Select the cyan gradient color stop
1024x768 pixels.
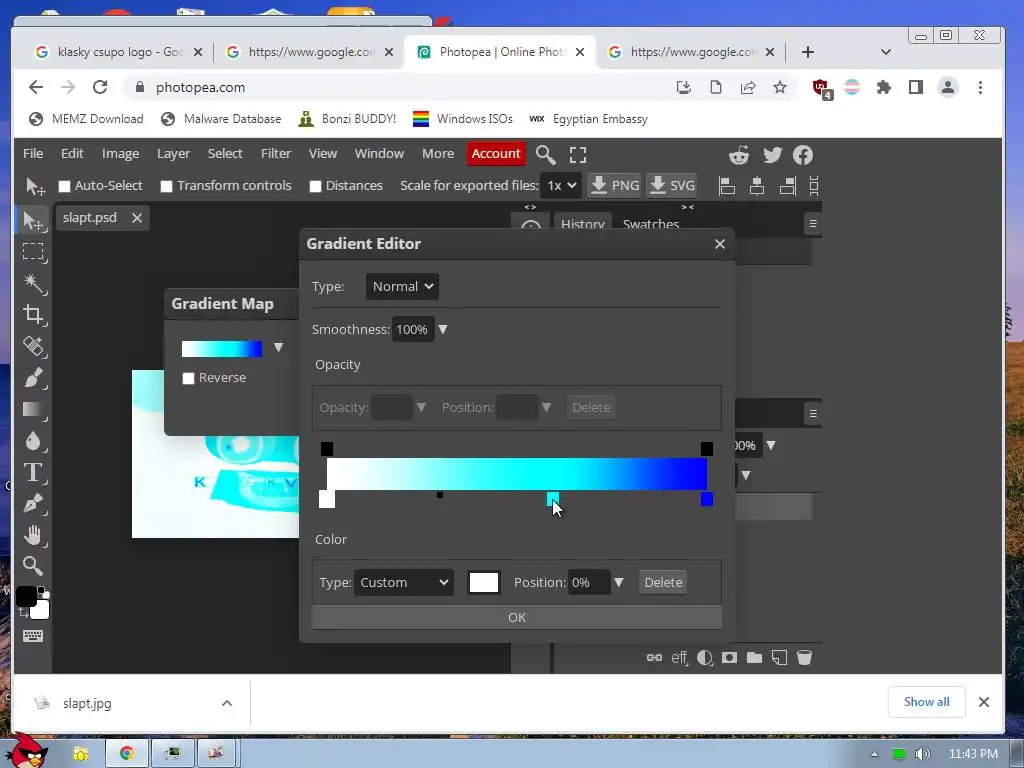point(552,499)
